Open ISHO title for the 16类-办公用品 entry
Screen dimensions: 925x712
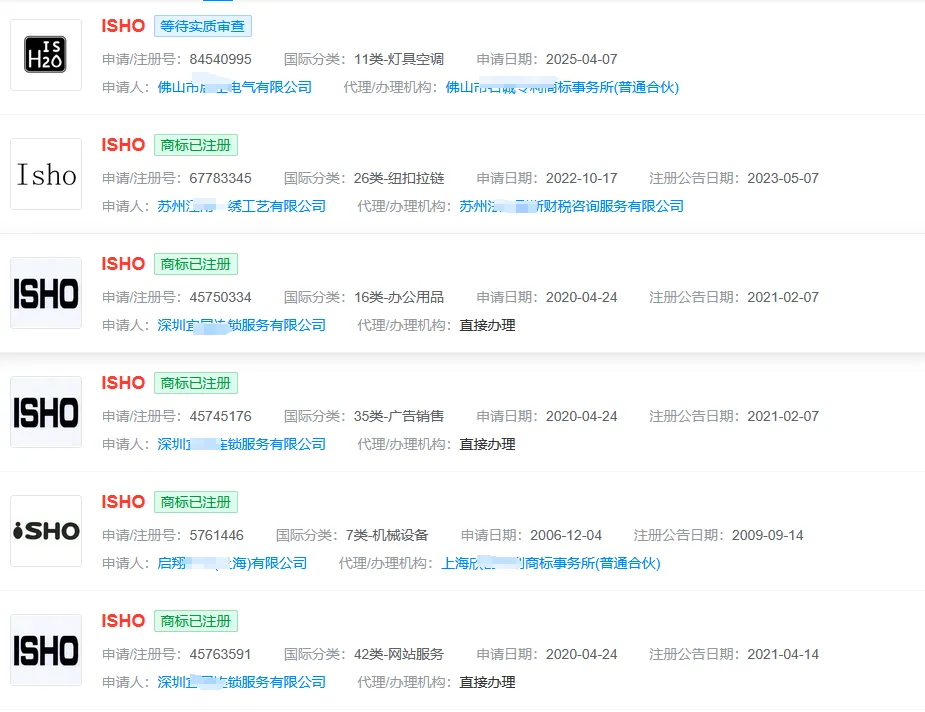123,264
